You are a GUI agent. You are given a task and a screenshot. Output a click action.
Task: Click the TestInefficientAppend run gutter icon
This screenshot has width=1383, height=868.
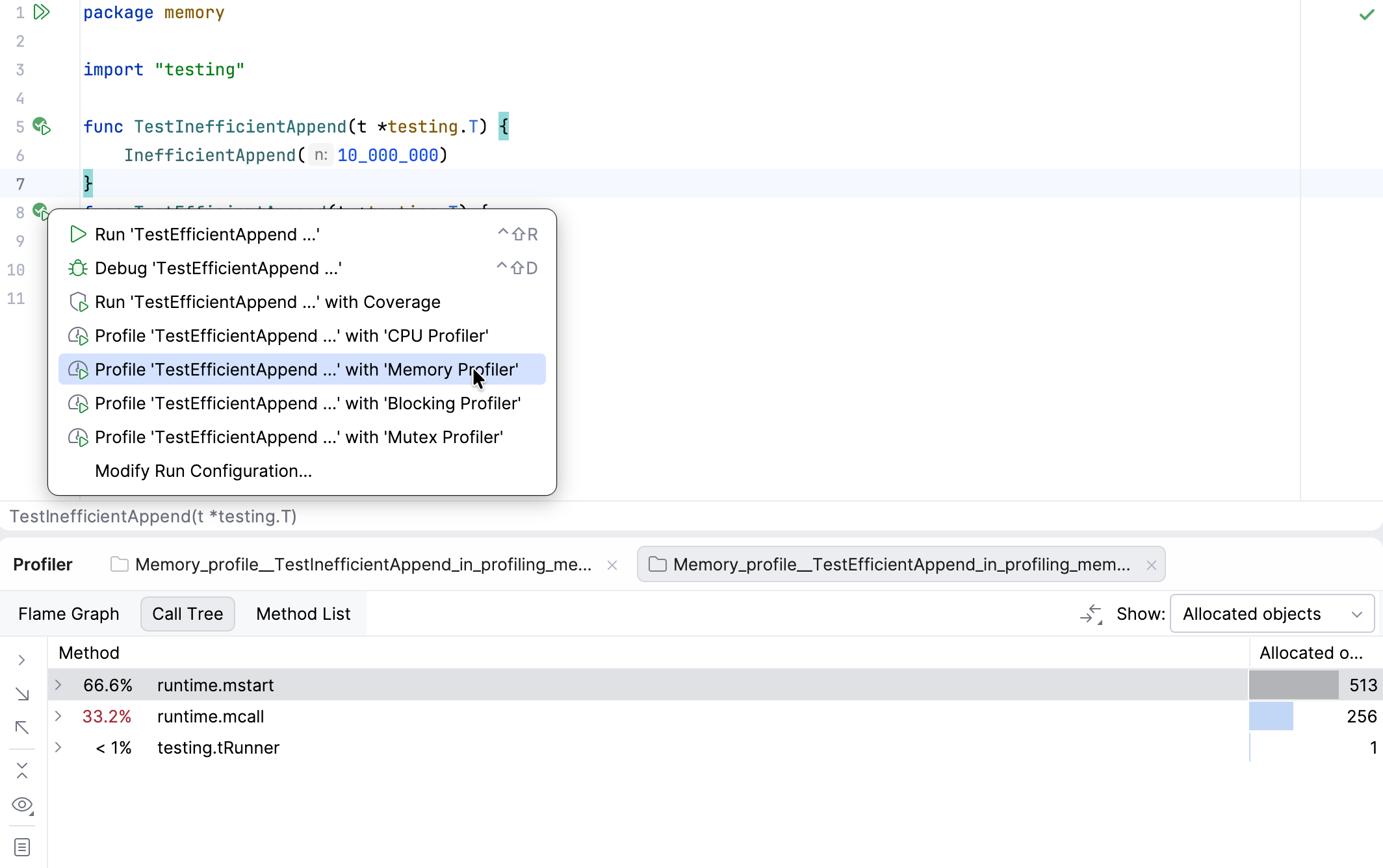(x=42, y=126)
